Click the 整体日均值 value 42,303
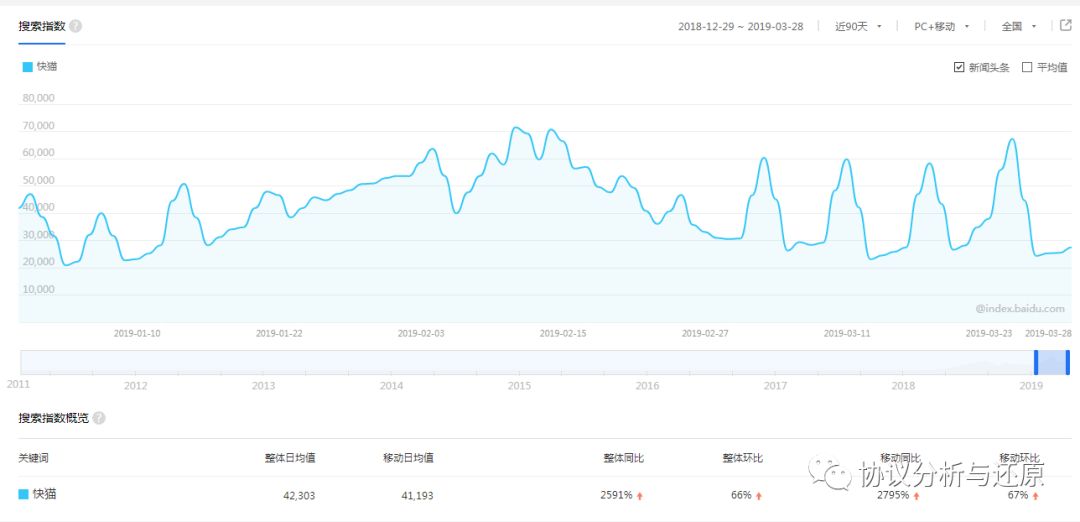1080x522 pixels. 299,495
